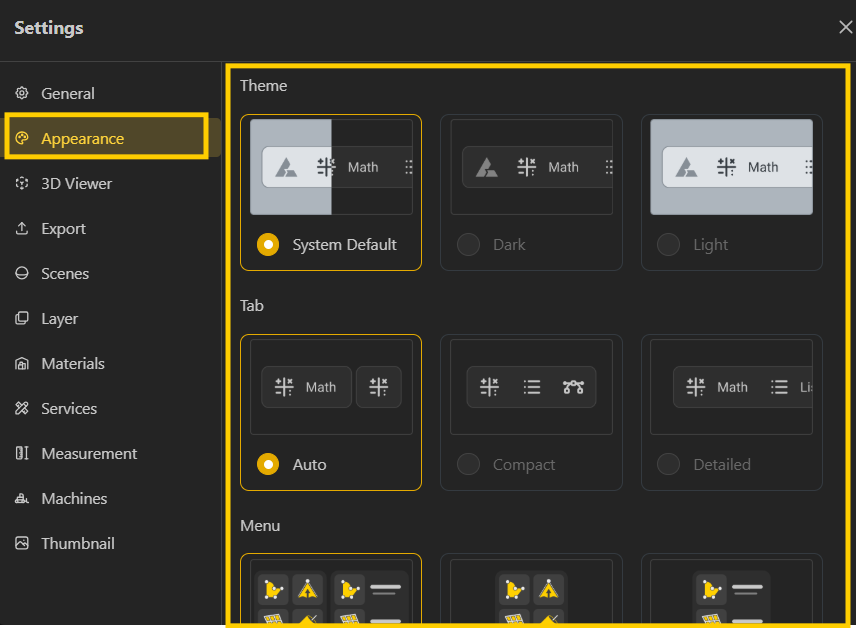Click the curve node icon in Compact preview
This screenshot has height=628, width=856.
pyautogui.click(x=573, y=387)
